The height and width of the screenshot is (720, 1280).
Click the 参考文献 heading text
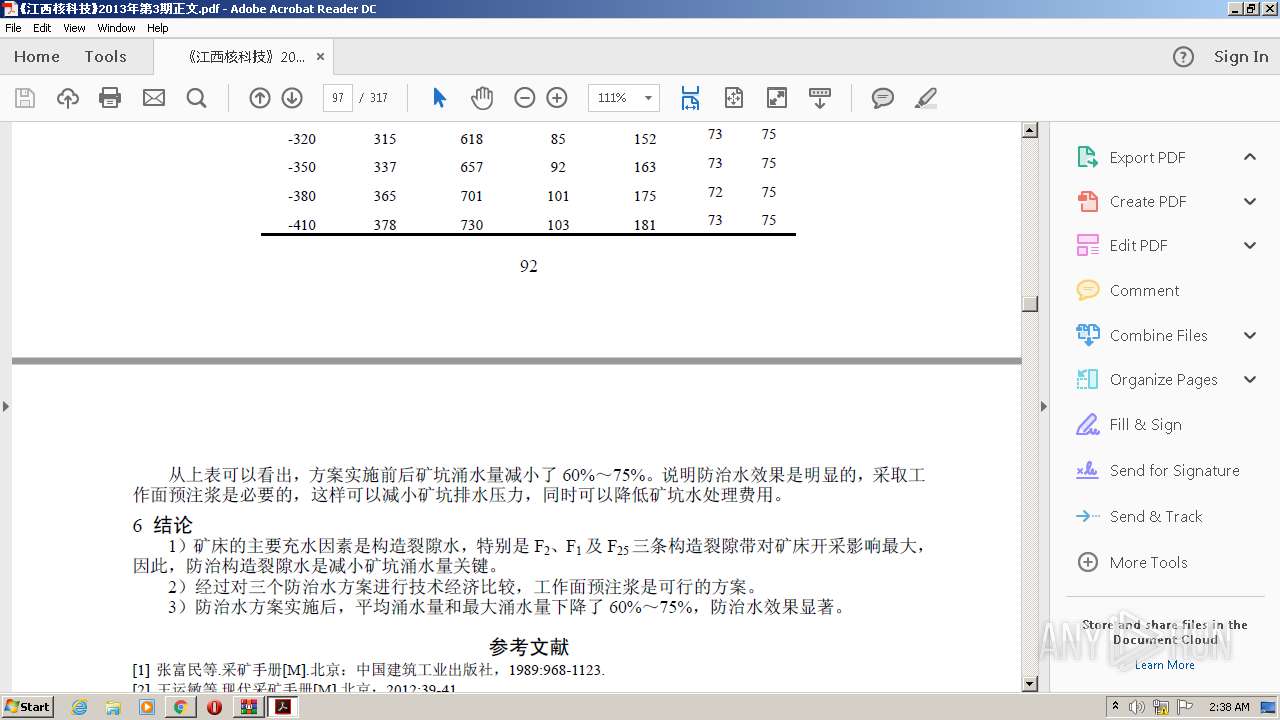click(x=529, y=647)
